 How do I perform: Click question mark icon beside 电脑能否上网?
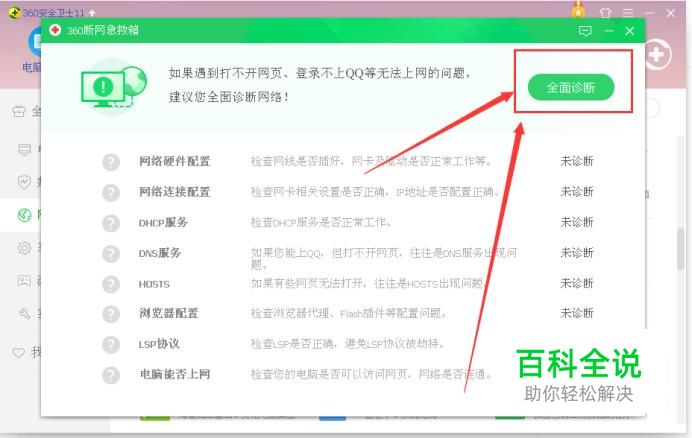111,375
